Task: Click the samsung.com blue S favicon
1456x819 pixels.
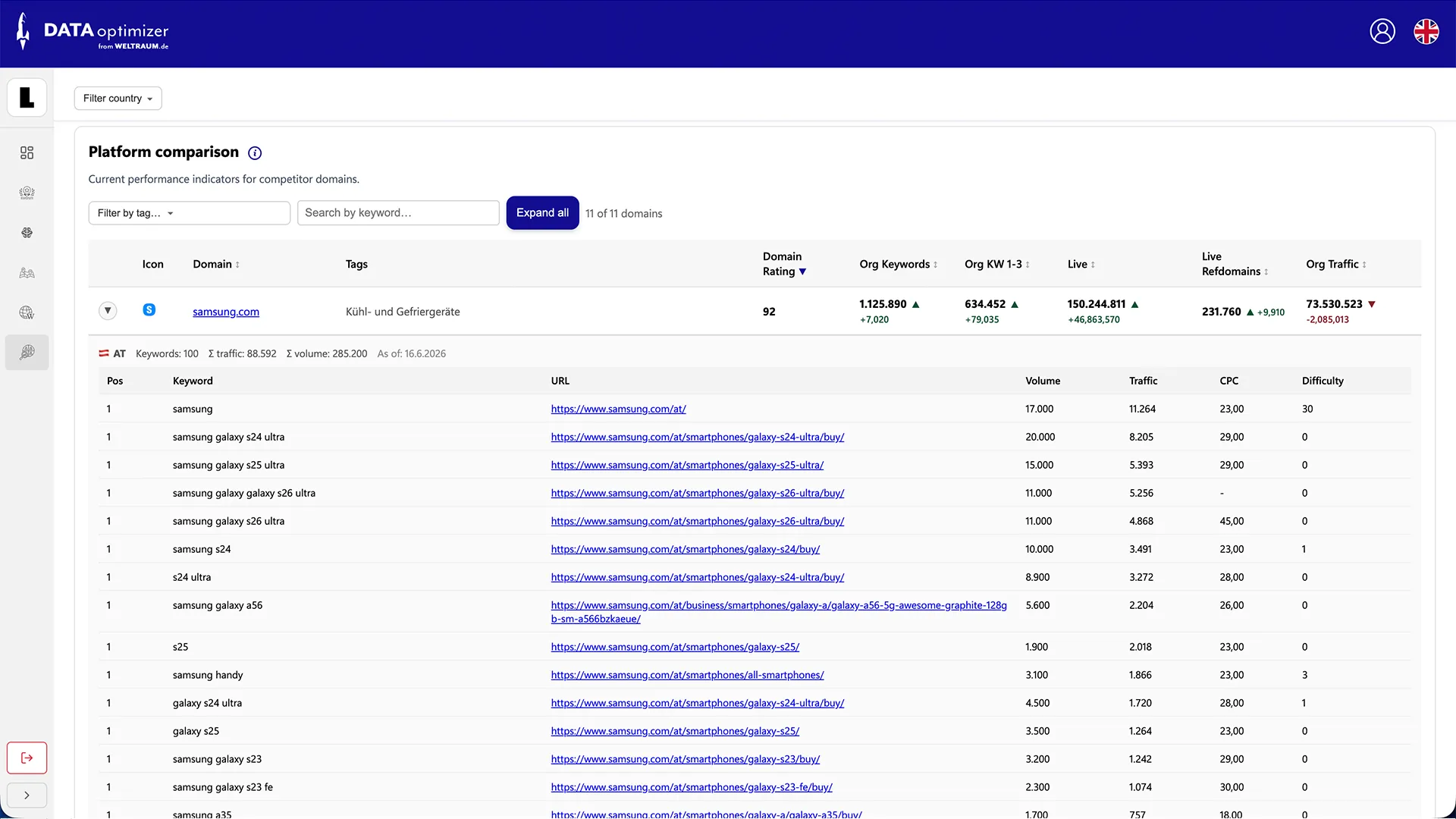Action: [x=149, y=309]
